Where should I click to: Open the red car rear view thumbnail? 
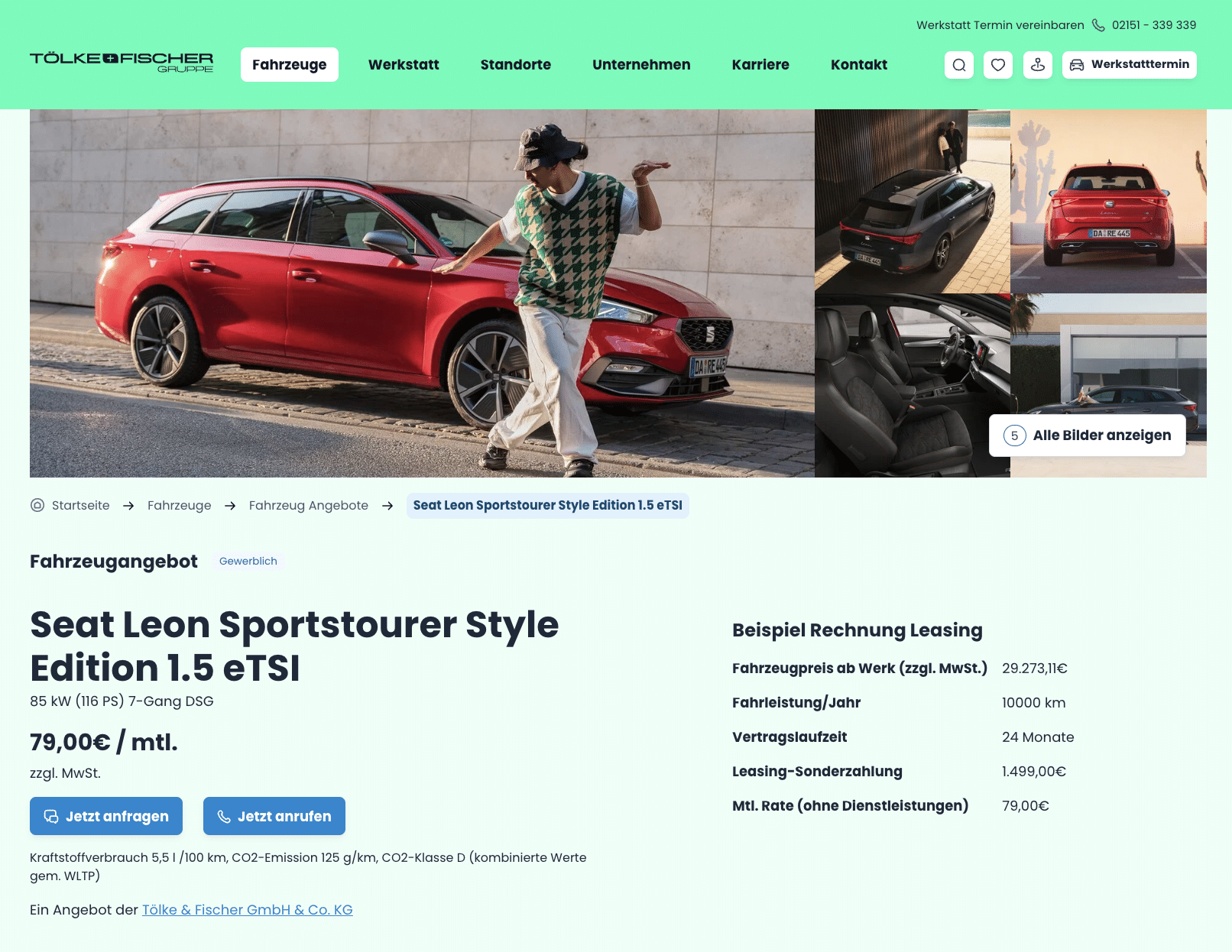[x=1108, y=201]
